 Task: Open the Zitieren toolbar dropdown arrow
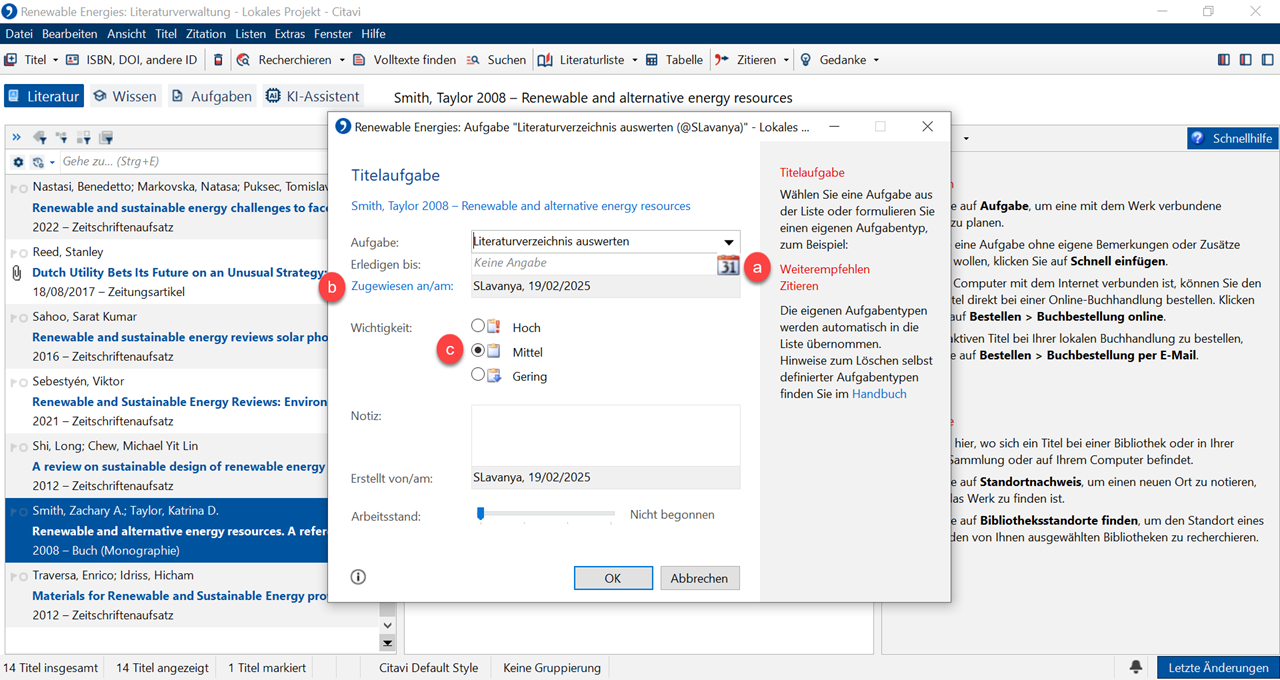(x=789, y=60)
